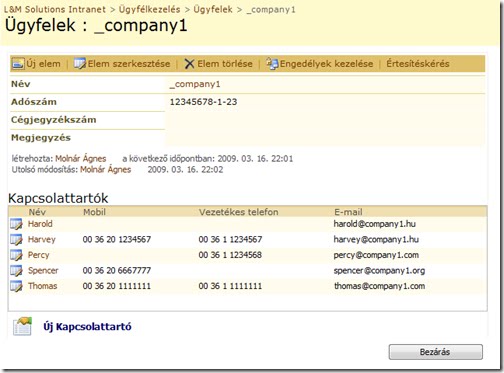Open the Ügyfelek breadcrumb link
This screenshot has width=504, height=373.
(x=213, y=9)
